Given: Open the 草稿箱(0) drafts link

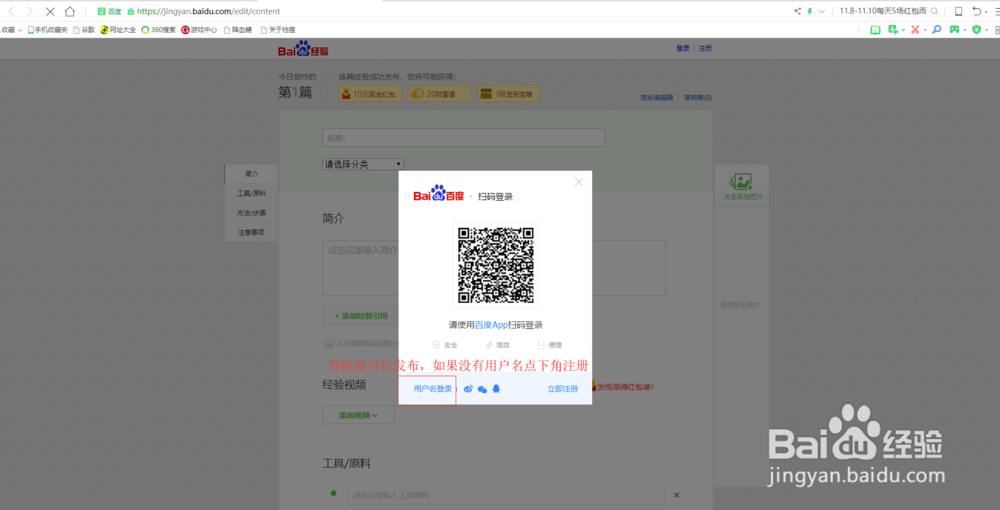Looking at the screenshot, I should (x=698, y=98).
